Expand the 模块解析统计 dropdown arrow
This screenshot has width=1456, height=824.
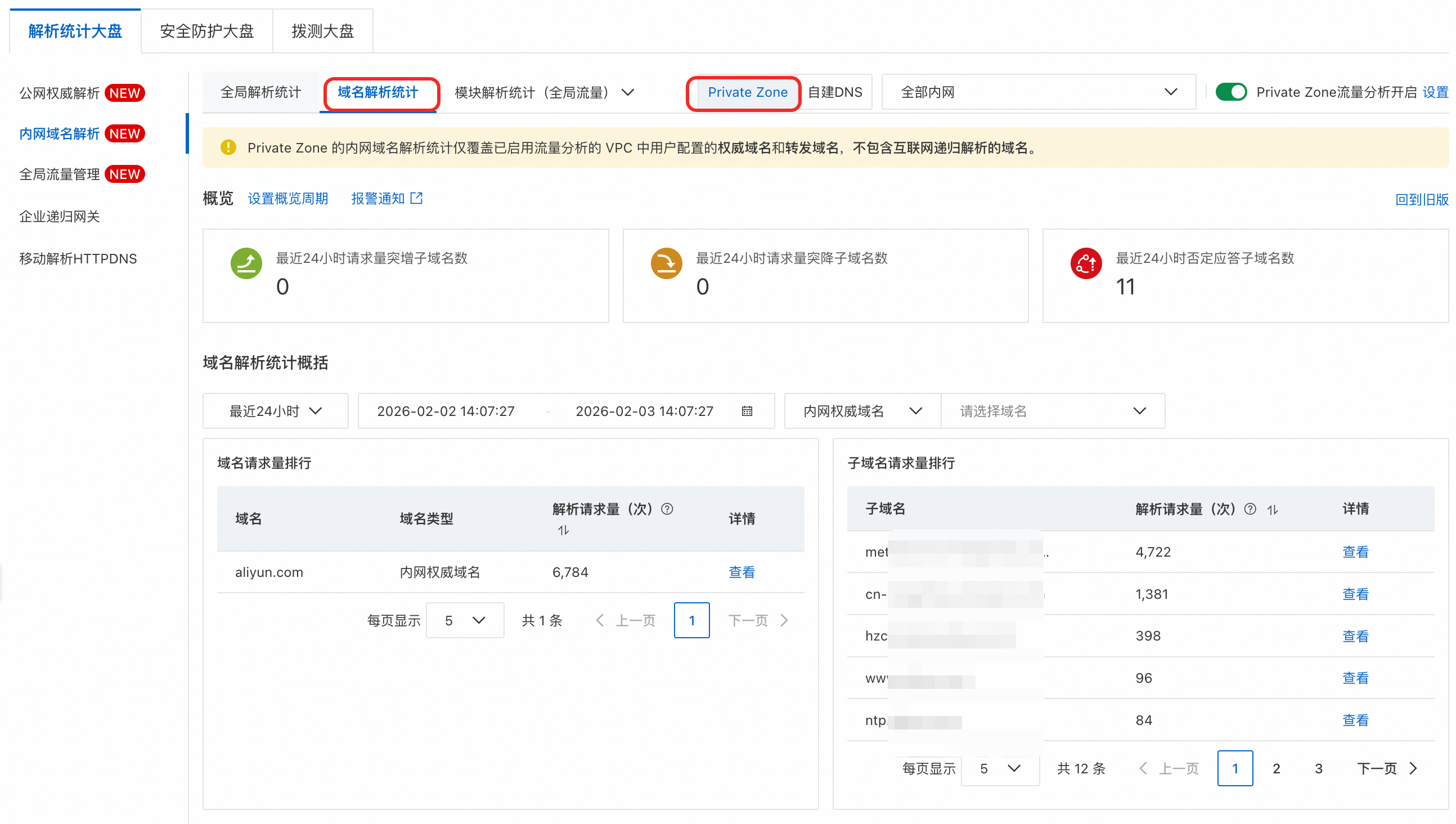(x=628, y=92)
